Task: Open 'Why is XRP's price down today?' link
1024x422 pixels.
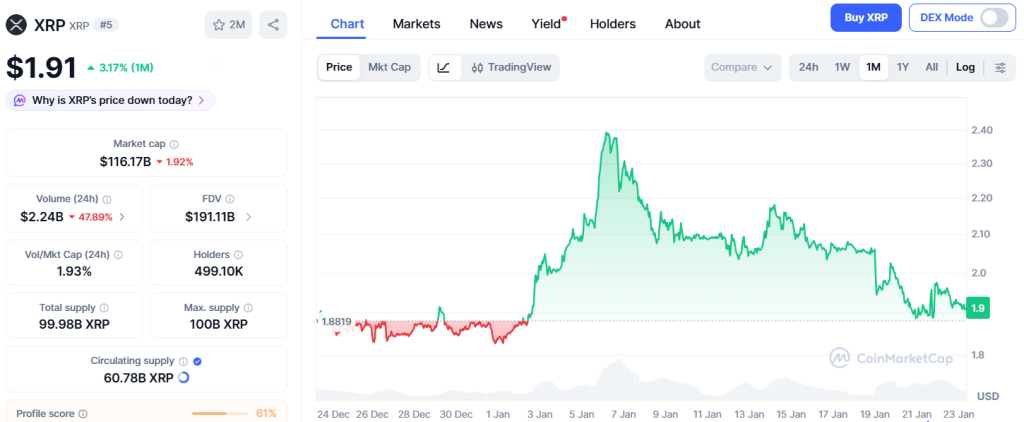Action: click(110, 100)
